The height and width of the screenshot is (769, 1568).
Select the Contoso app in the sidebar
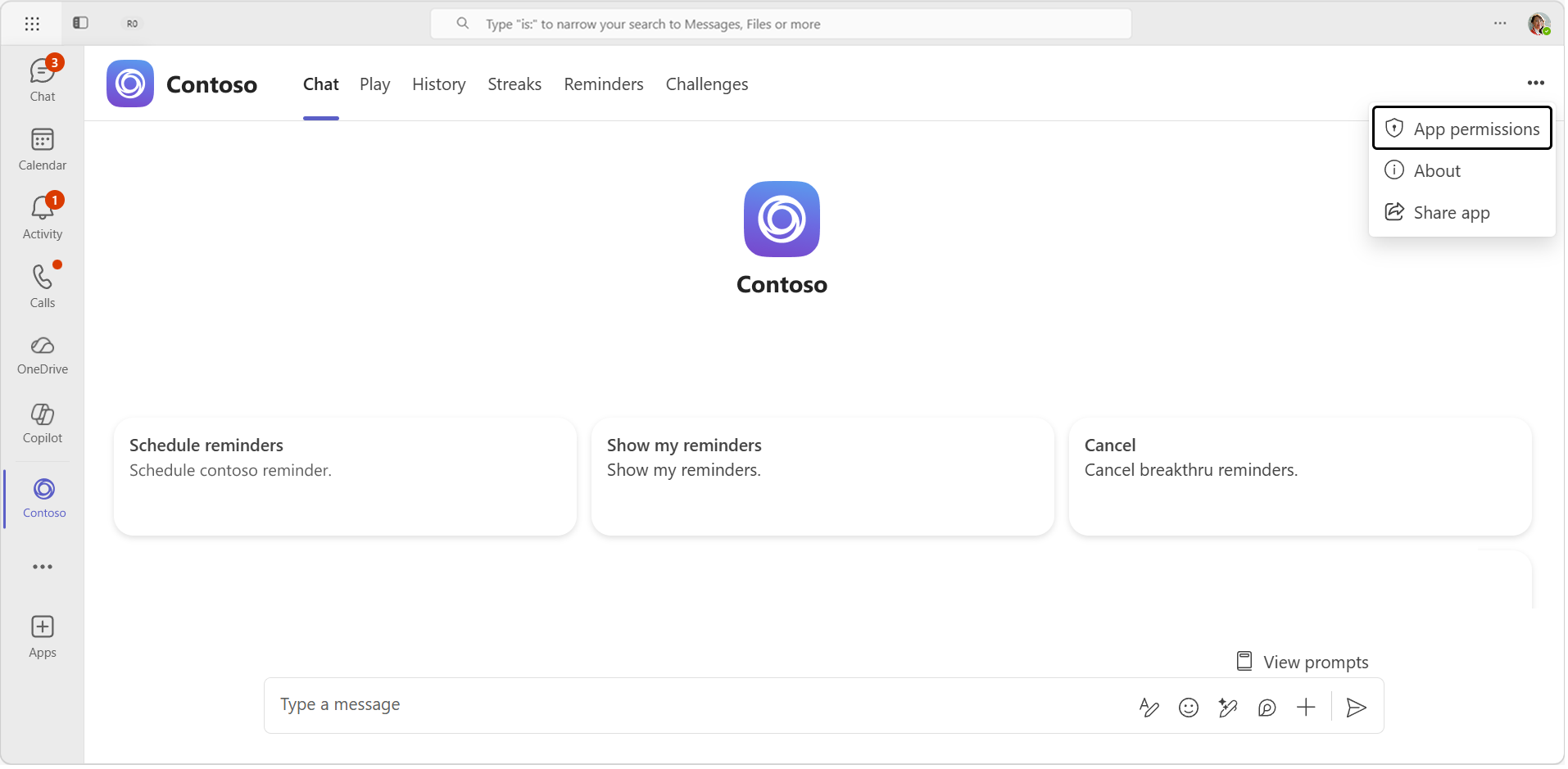point(42,497)
